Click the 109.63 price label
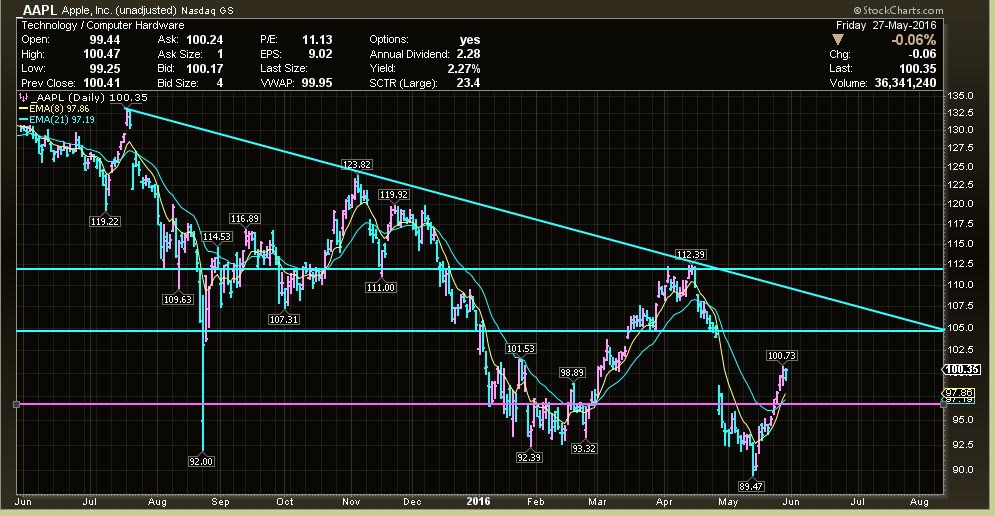The height and width of the screenshot is (516, 995). [178, 300]
